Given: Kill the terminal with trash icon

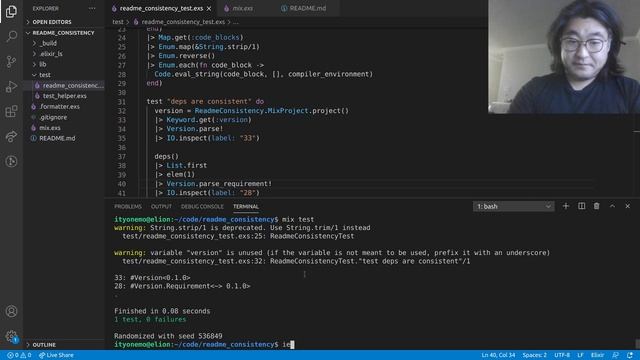Looking at the screenshot, I should click(596, 206).
